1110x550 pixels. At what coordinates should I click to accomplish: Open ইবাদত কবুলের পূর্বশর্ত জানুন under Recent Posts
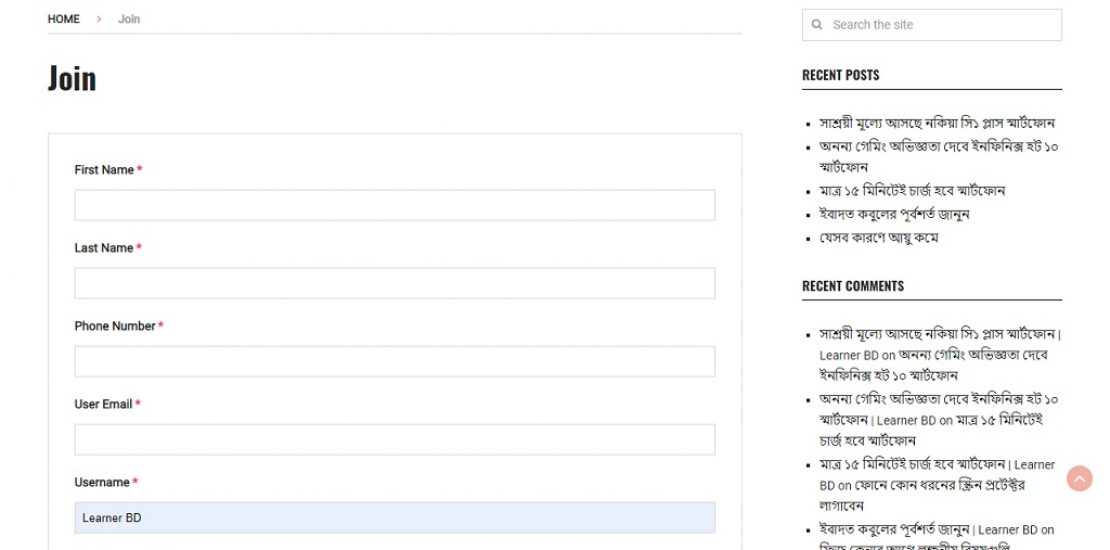[894, 214]
